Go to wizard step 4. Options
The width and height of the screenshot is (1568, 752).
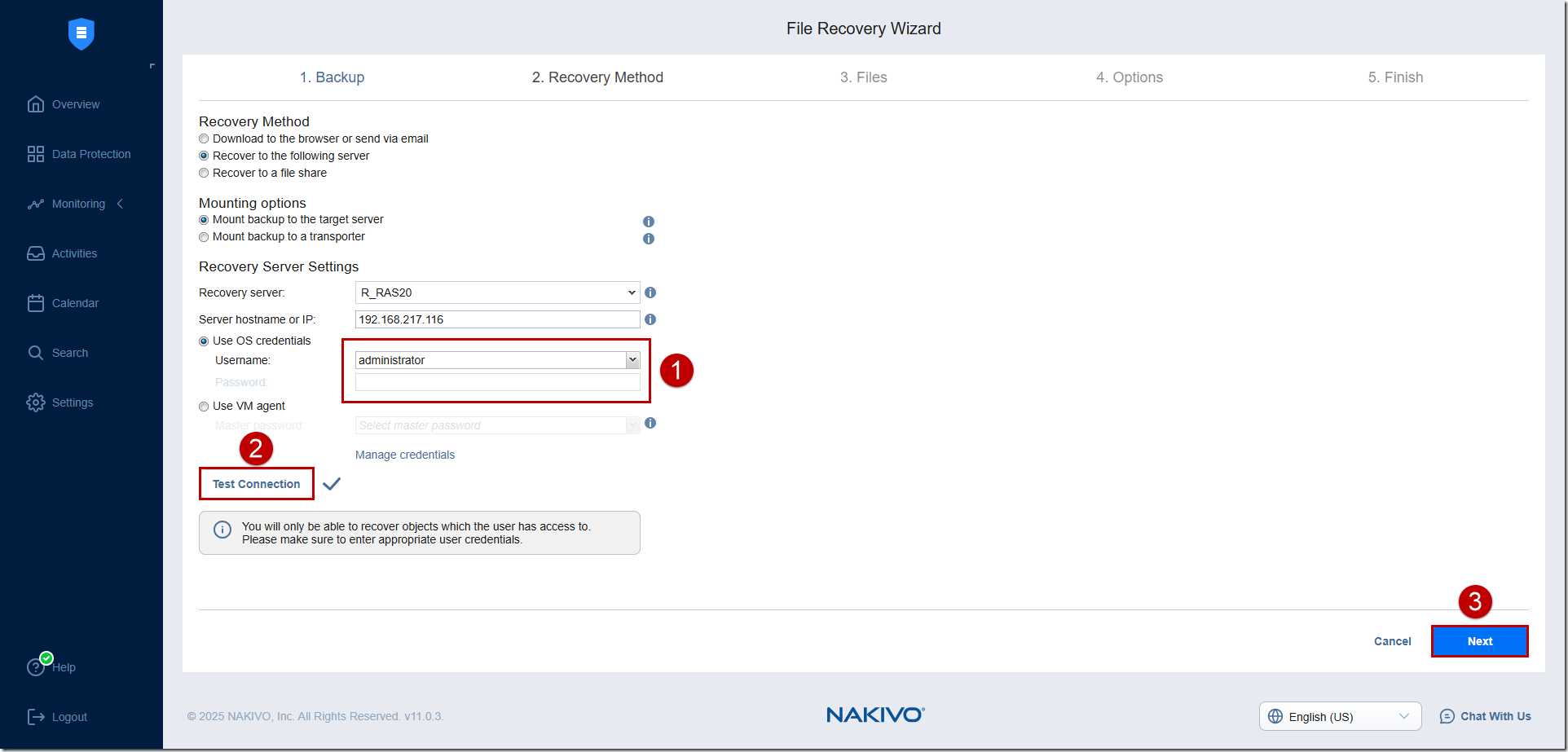click(1130, 77)
